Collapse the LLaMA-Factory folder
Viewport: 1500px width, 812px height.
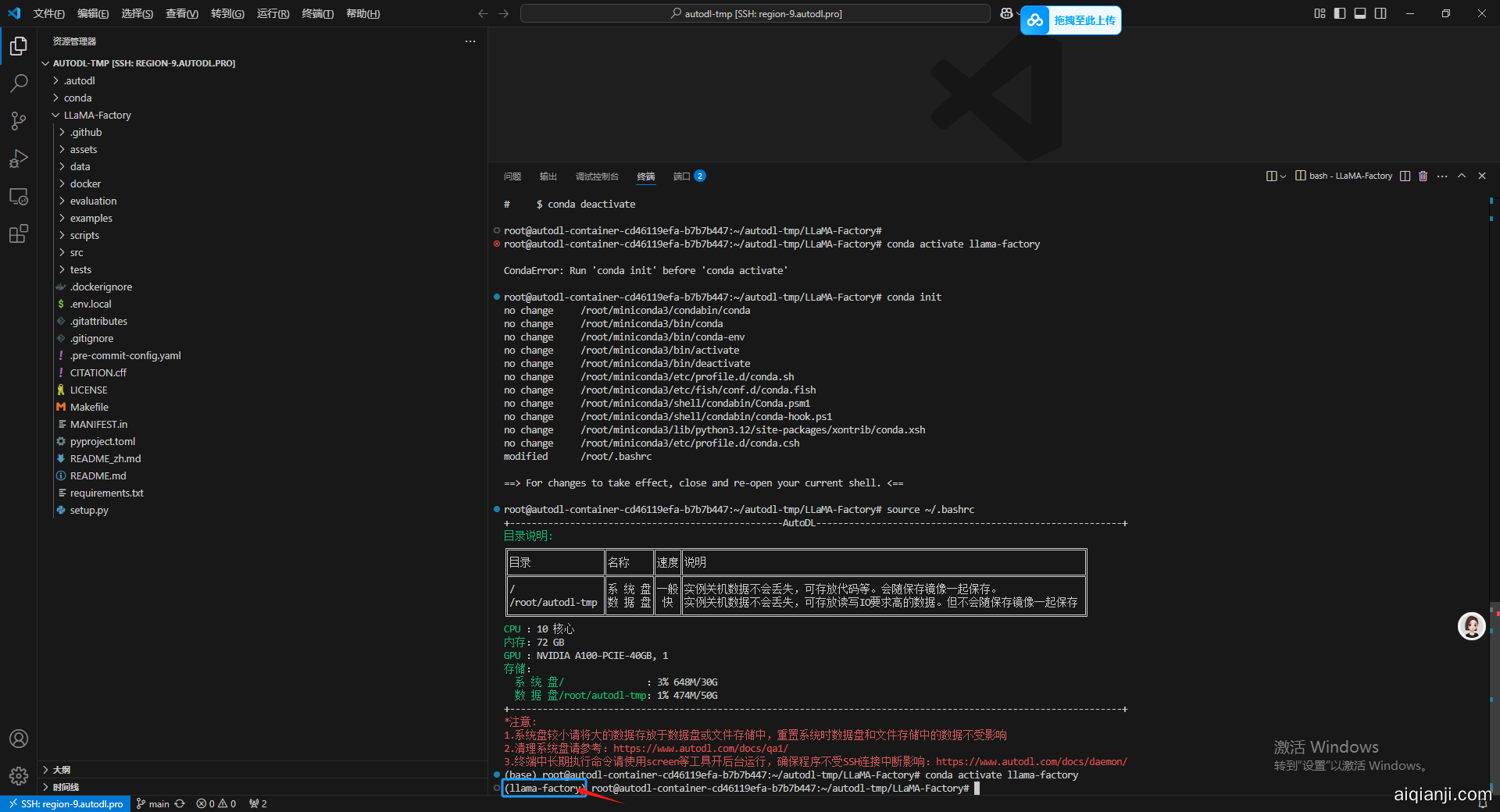tap(97, 115)
